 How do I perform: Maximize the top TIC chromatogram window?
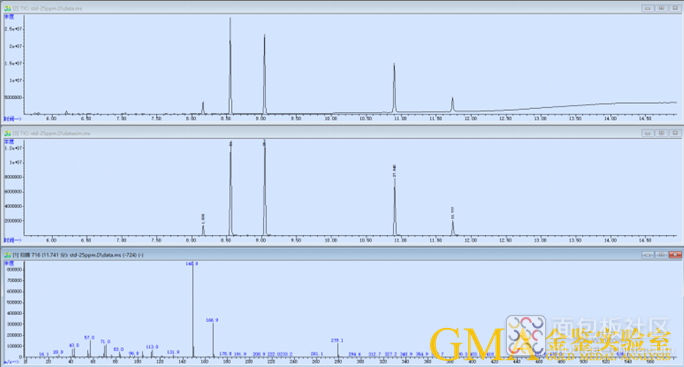pos(661,8)
